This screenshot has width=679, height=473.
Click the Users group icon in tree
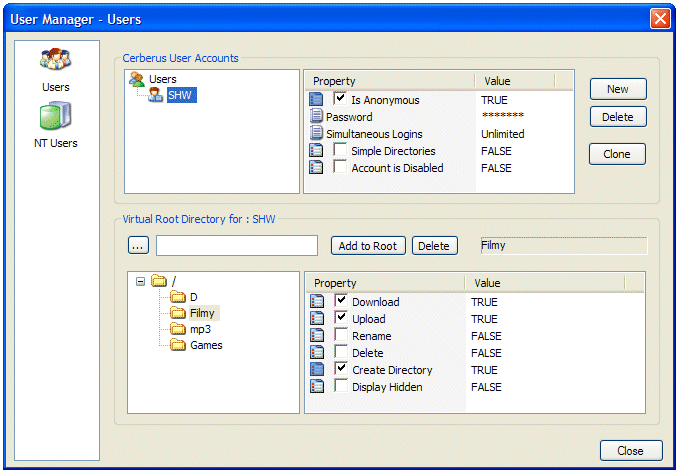[137, 79]
